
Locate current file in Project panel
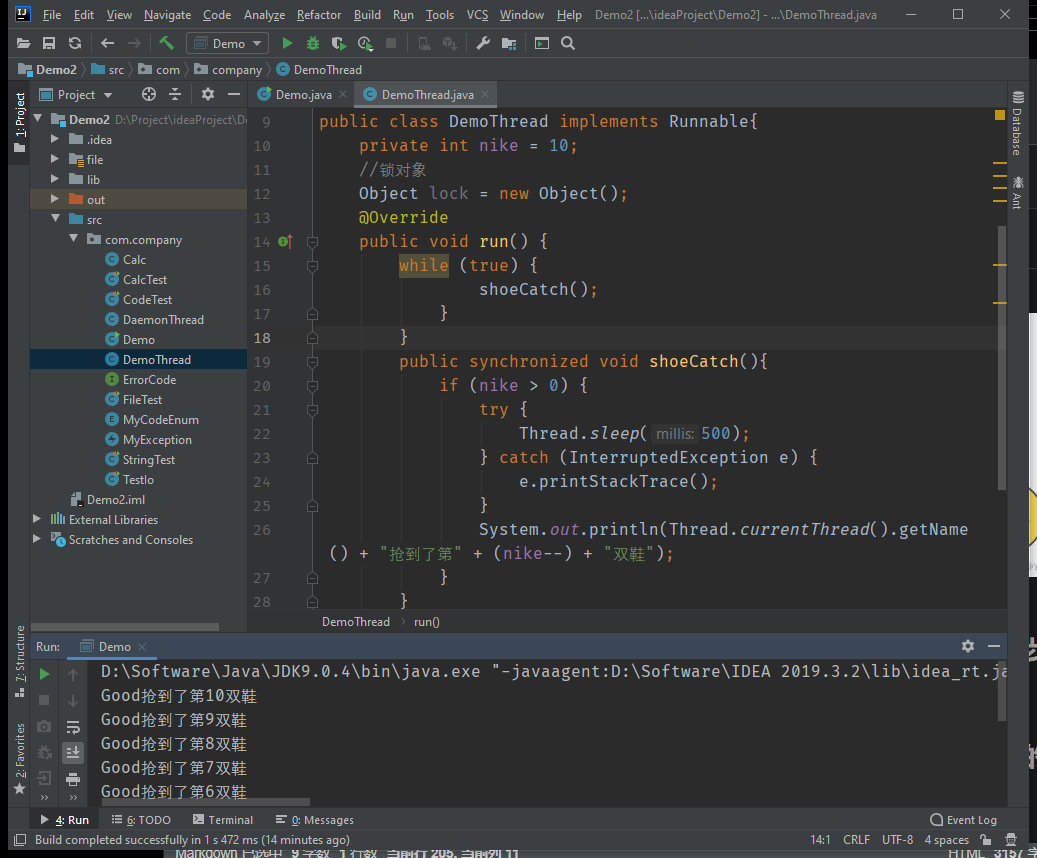coord(149,95)
